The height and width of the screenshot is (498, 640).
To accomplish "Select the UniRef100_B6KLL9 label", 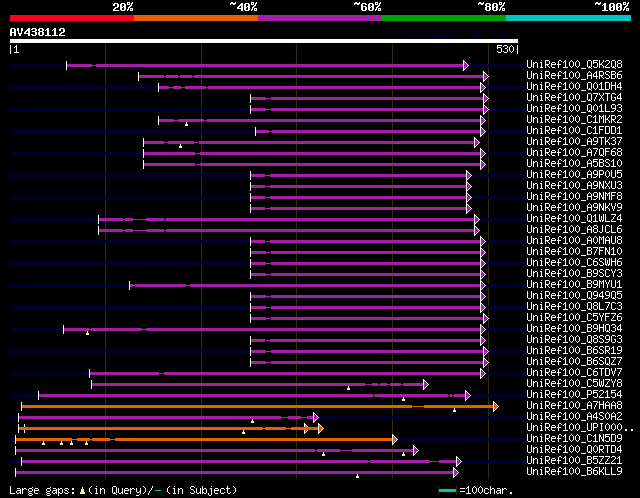I will coord(574,472).
